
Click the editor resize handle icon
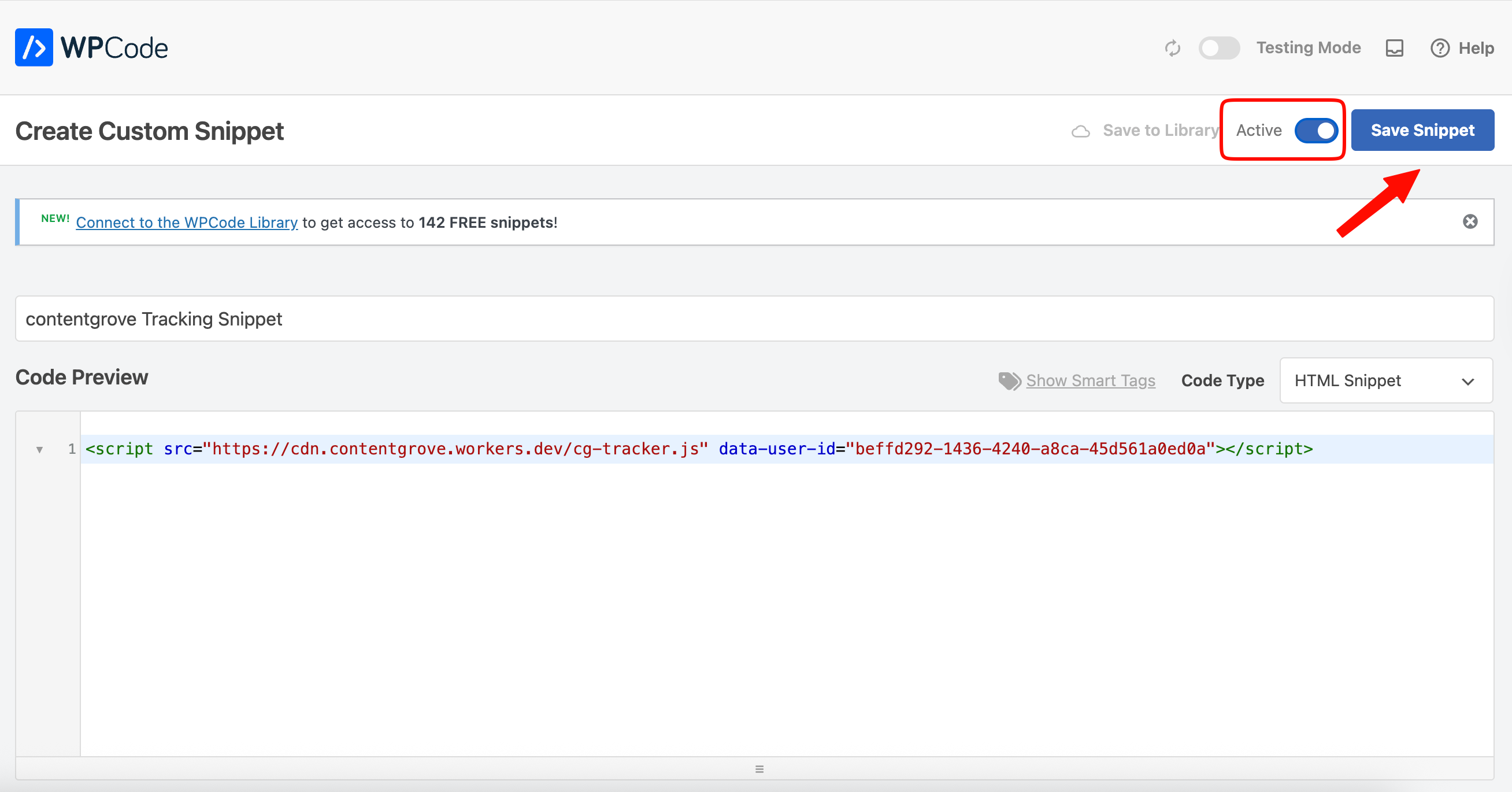(759, 769)
